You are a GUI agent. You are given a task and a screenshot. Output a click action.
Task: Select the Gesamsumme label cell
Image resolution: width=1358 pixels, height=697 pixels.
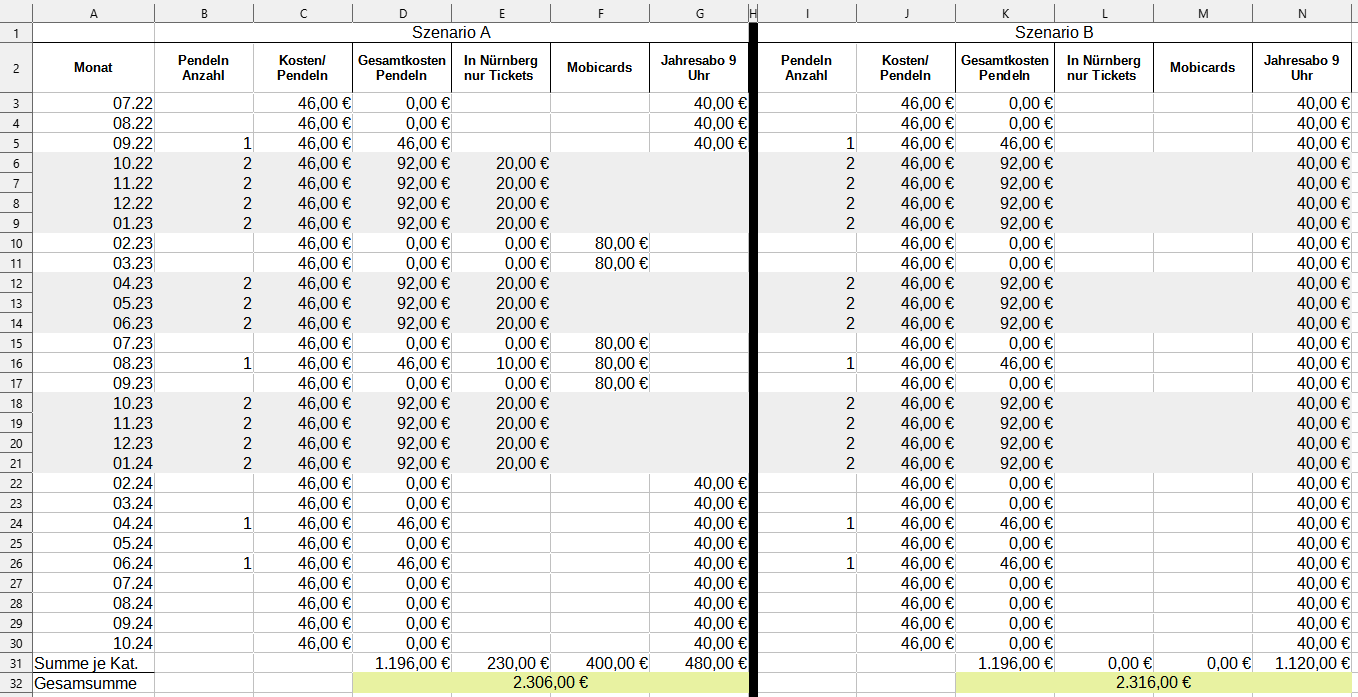pyautogui.click(x=93, y=683)
